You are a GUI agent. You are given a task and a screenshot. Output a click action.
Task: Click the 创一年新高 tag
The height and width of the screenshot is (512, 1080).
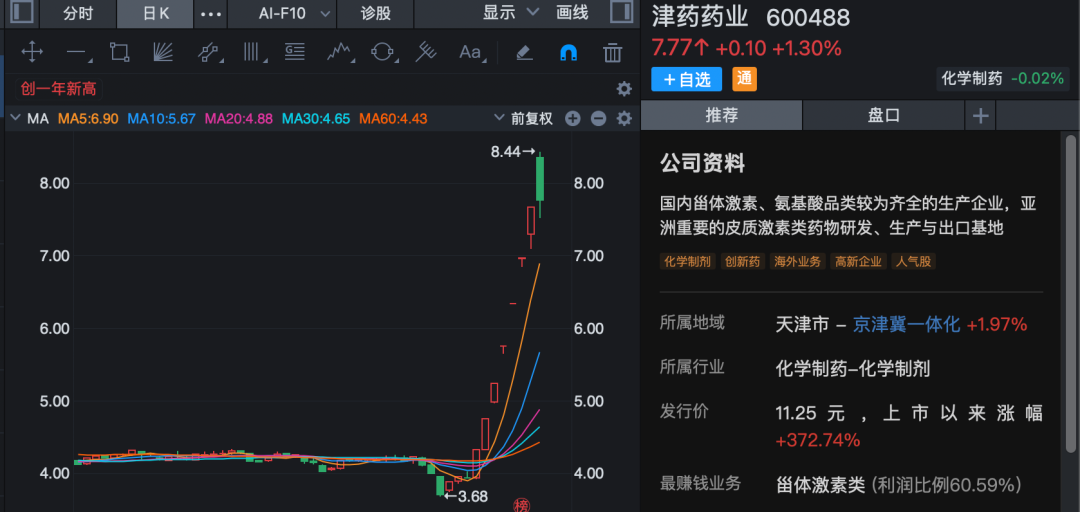pyautogui.click(x=59, y=89)
